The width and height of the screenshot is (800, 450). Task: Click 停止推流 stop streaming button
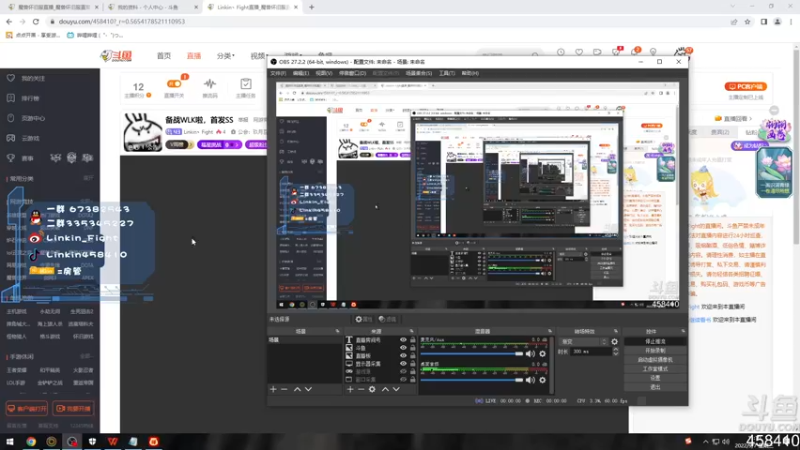(655, 342)
